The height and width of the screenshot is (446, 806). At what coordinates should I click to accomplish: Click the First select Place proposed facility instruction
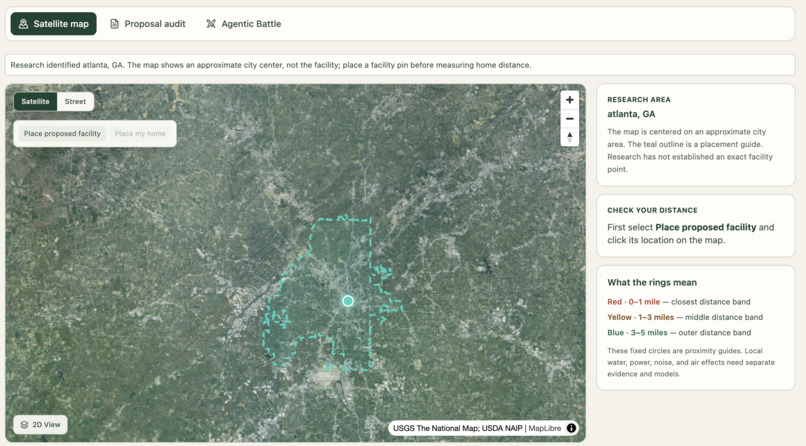coord(690,234)
